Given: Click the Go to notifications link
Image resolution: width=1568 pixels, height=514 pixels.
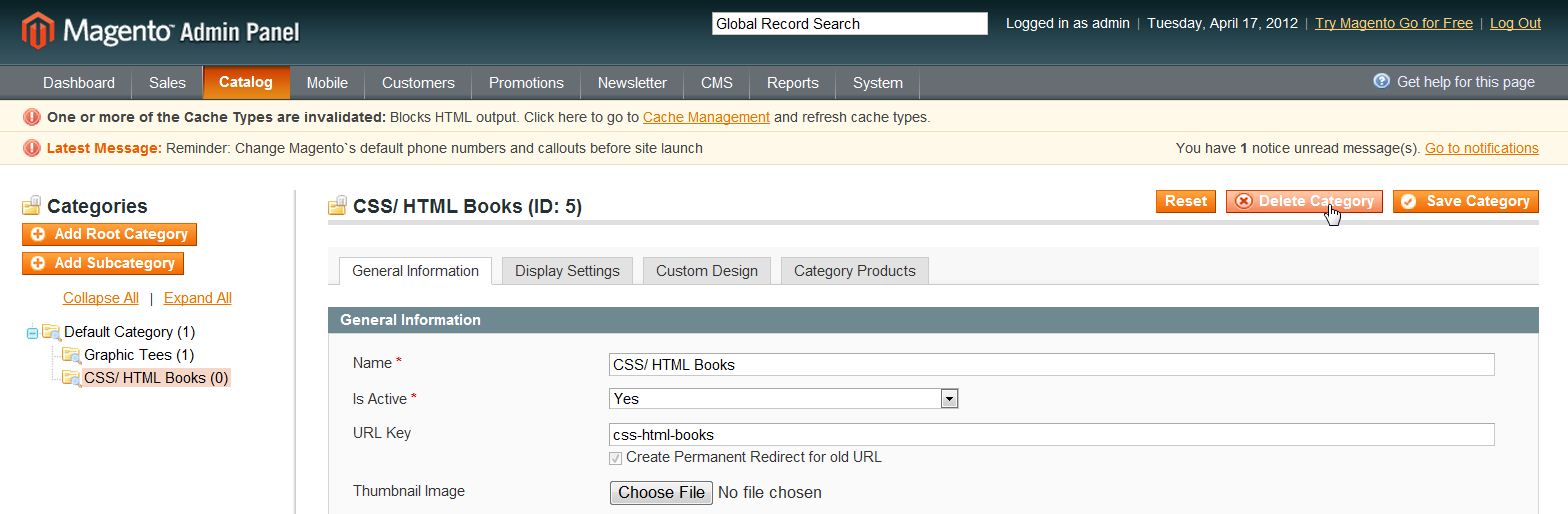Looking at the screenshot, I should coord(1482,148).
